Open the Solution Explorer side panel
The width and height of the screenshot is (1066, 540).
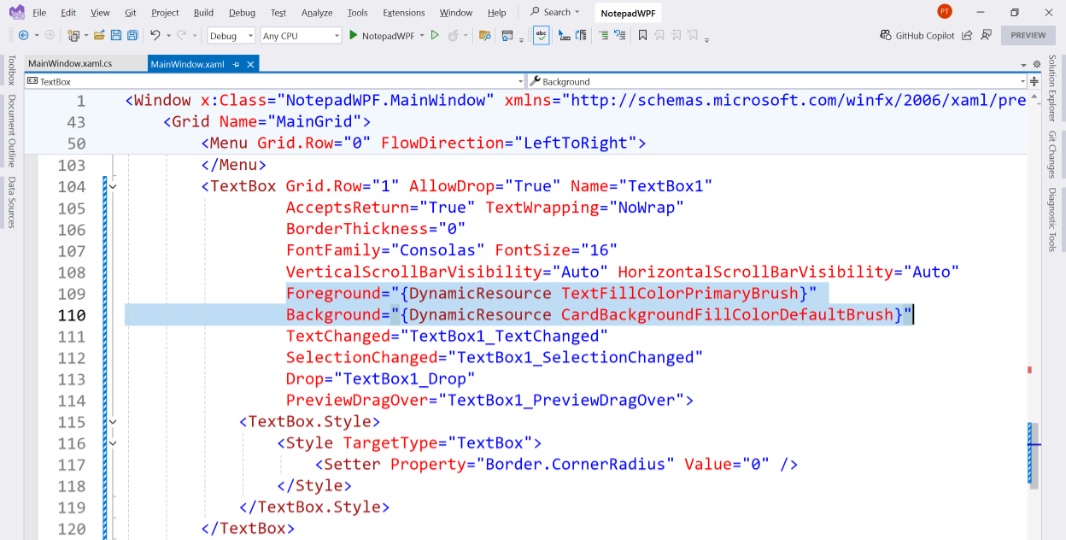pyautogui.click(x=1052, y=88)
